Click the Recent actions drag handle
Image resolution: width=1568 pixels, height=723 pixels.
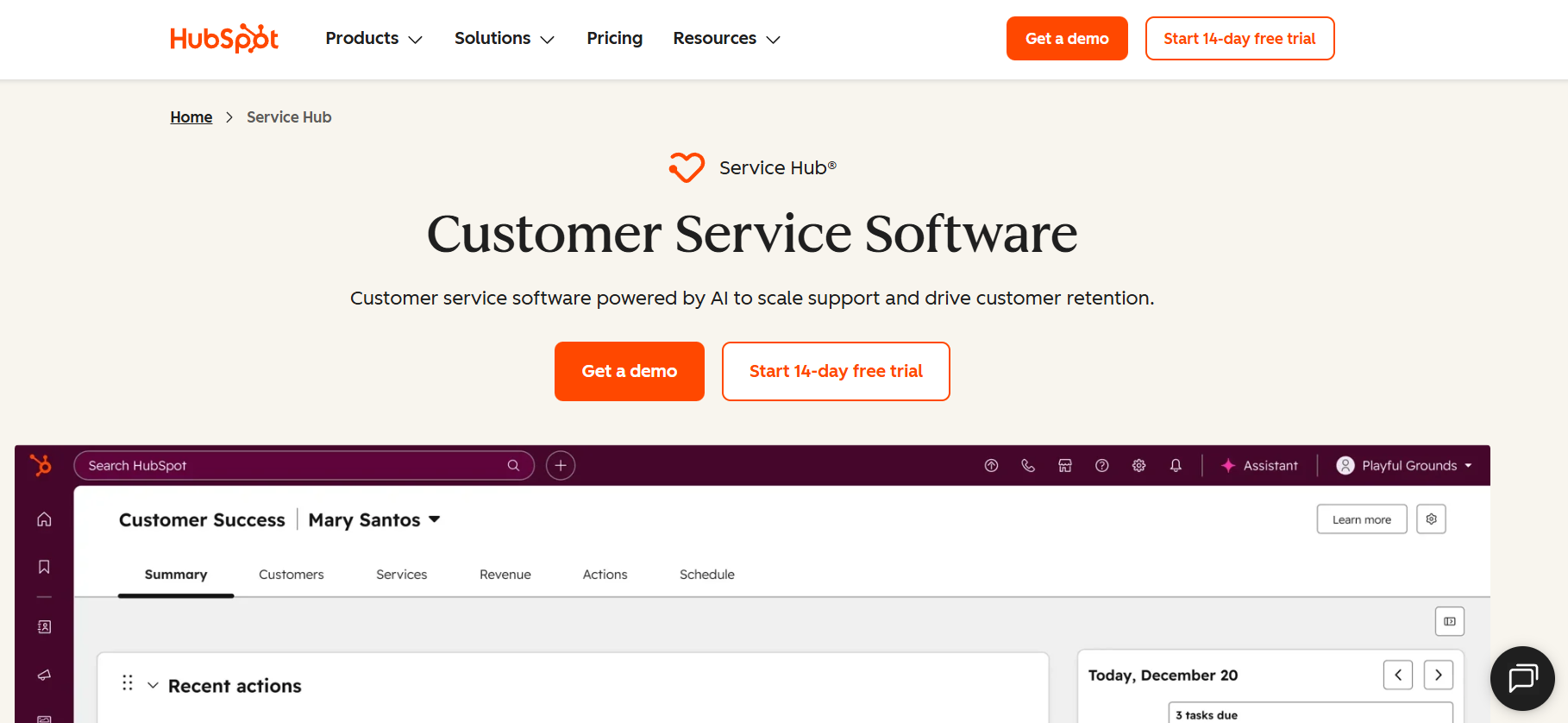click(x=128, y=682)
